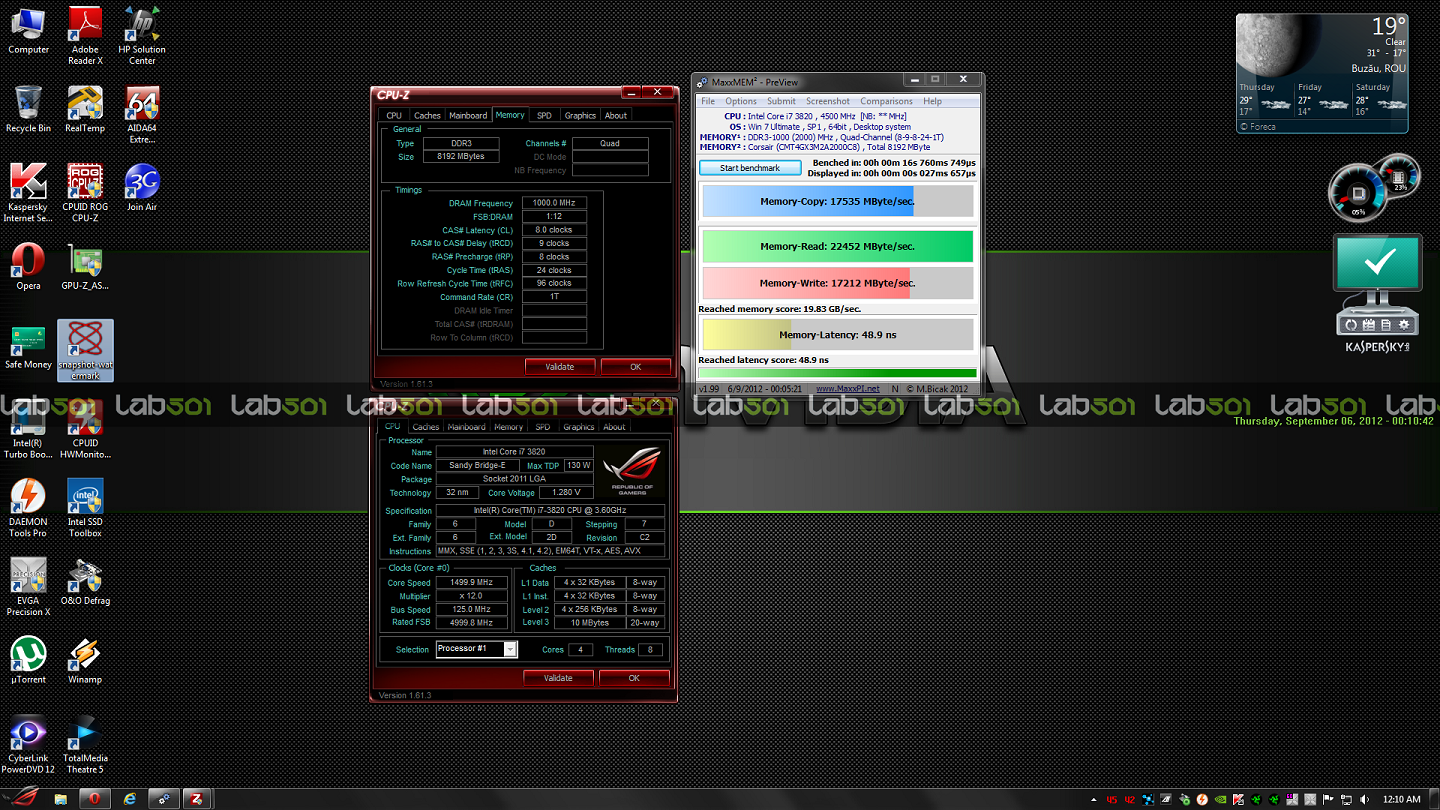1440x810 pixels.
Task: Open Submit menu in MaxxMEM
Action: pos(781,101)
